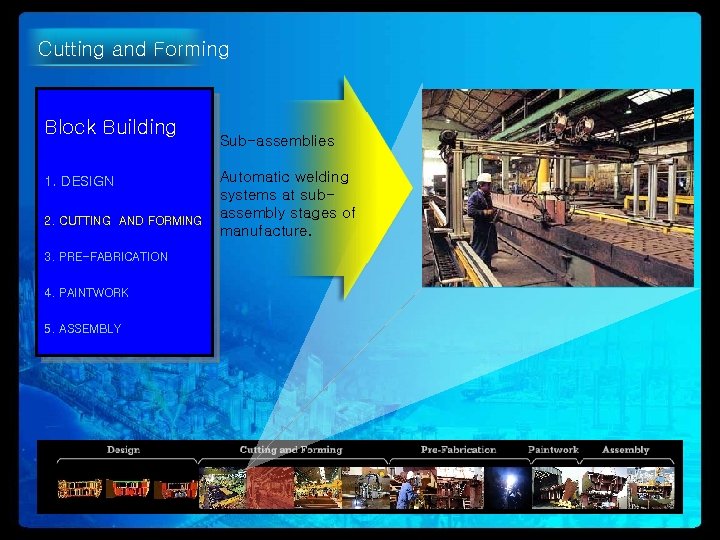Open the dark welding-glare thumbnail
Image resolution: width=720 pixels, height=540 pixels.
[x=508, y=488]
